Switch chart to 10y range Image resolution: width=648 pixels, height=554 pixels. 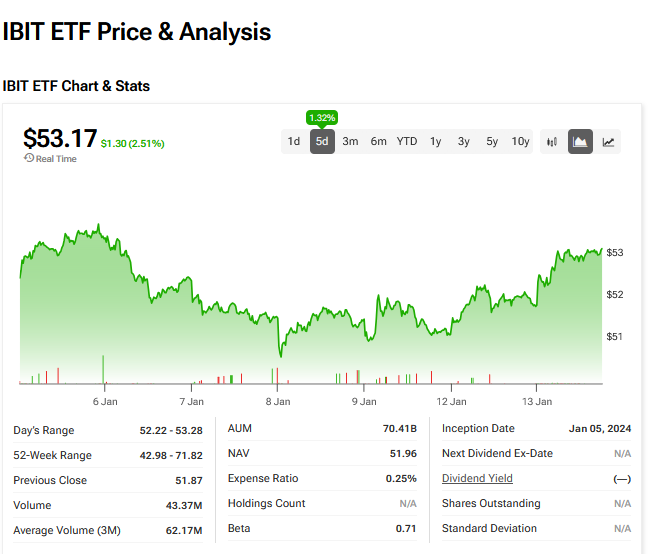(520, 142)
